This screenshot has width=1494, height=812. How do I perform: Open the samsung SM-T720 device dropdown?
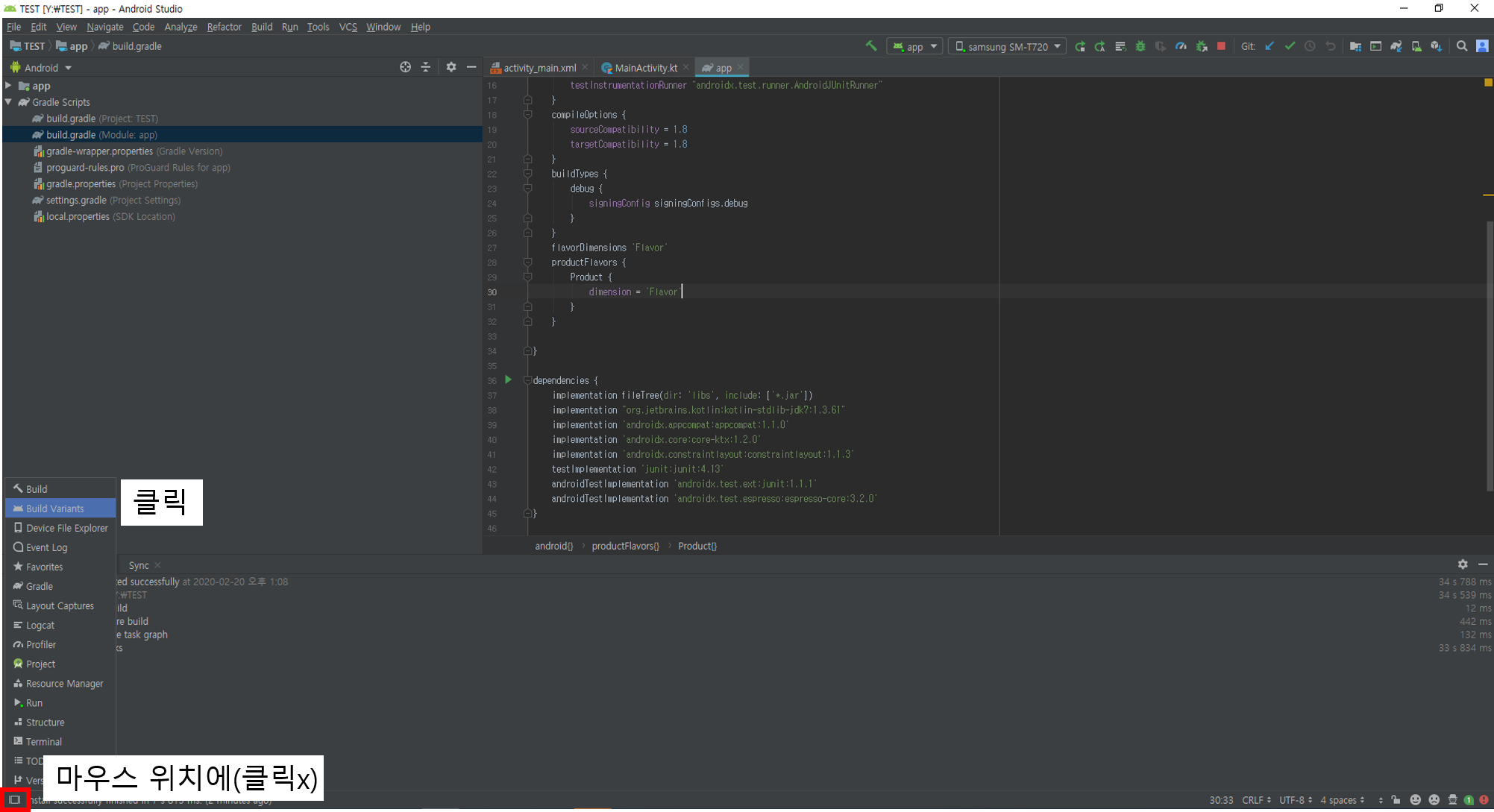pos(1008,46)
